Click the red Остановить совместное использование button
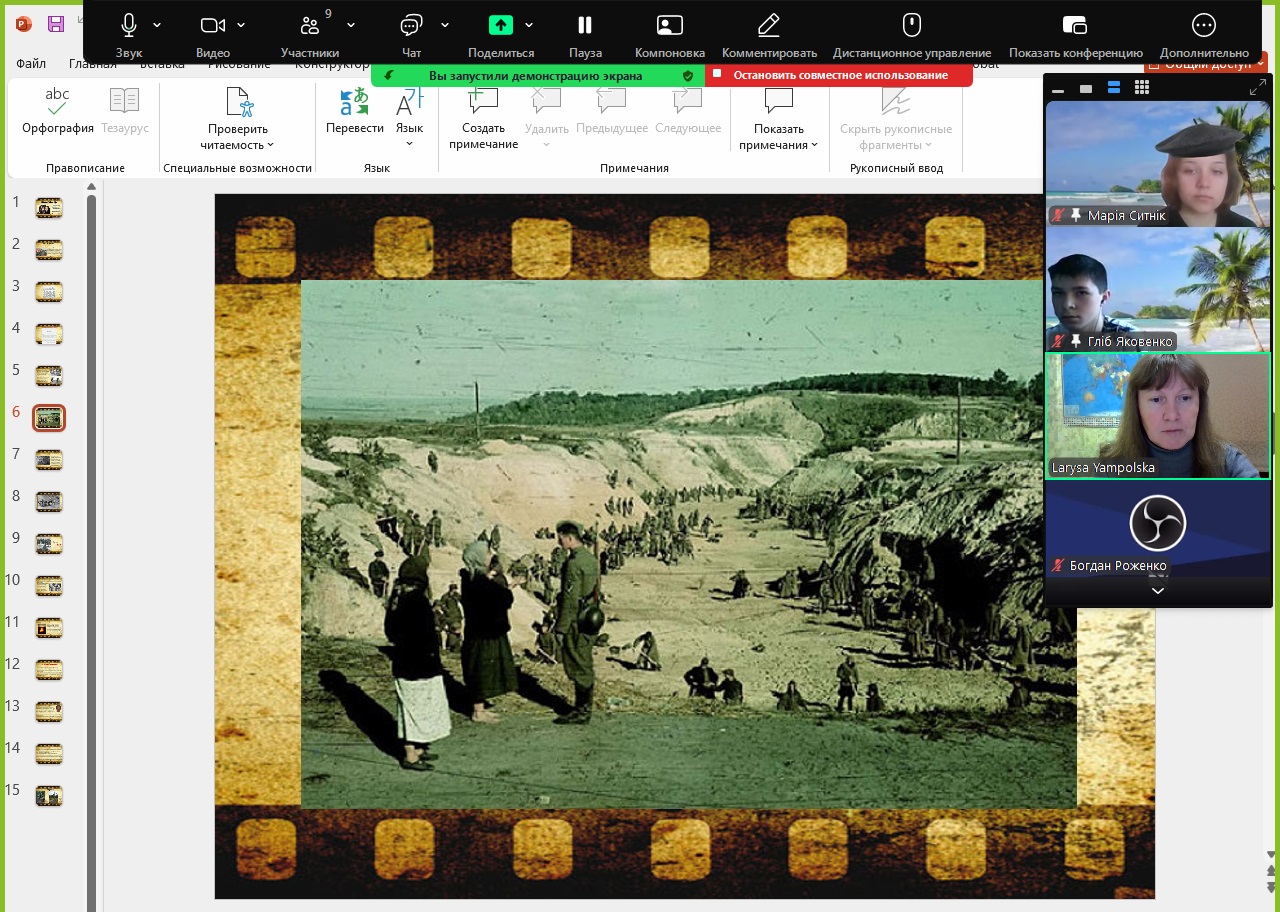The height and width of the screenshot is (912, 1280). [839, 75]
